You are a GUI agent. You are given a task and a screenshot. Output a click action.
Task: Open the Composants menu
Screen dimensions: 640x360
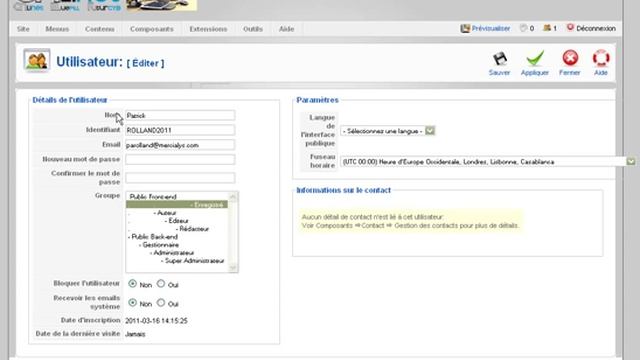(151, 29)
